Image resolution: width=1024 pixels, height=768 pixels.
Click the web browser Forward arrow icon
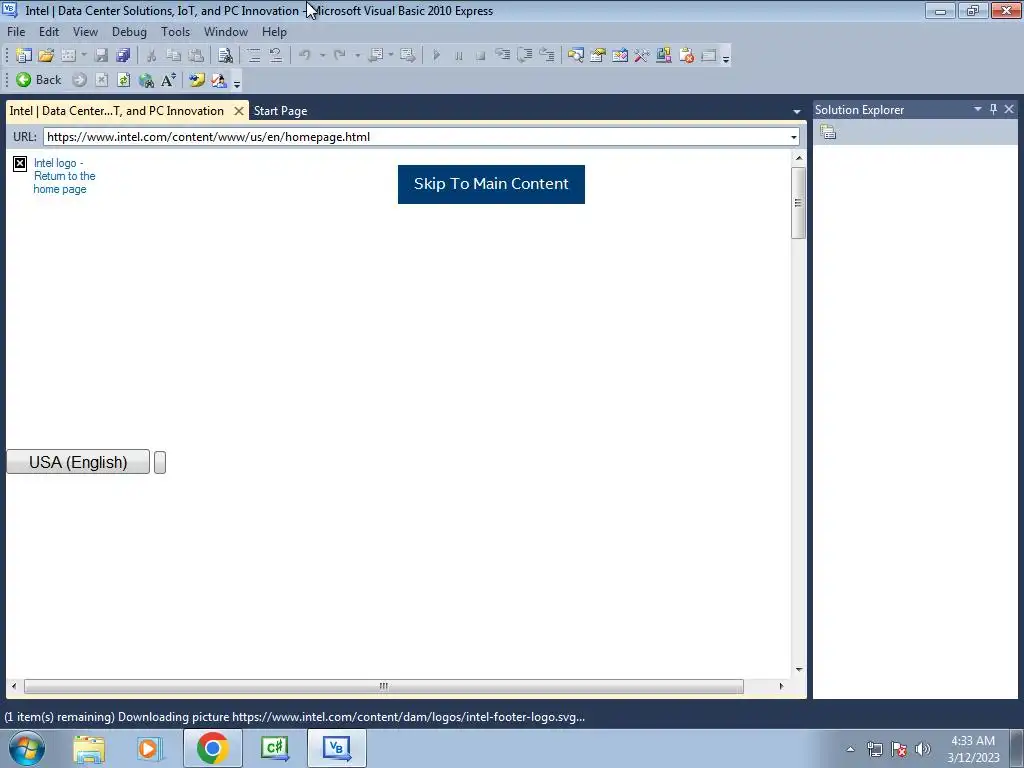[x=79, y=80]
